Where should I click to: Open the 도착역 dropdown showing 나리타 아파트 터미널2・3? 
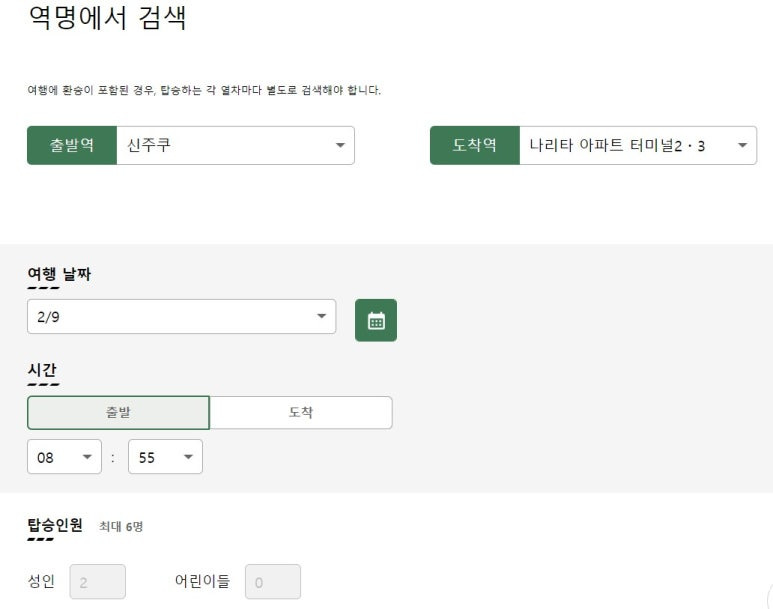pos(638,145)
